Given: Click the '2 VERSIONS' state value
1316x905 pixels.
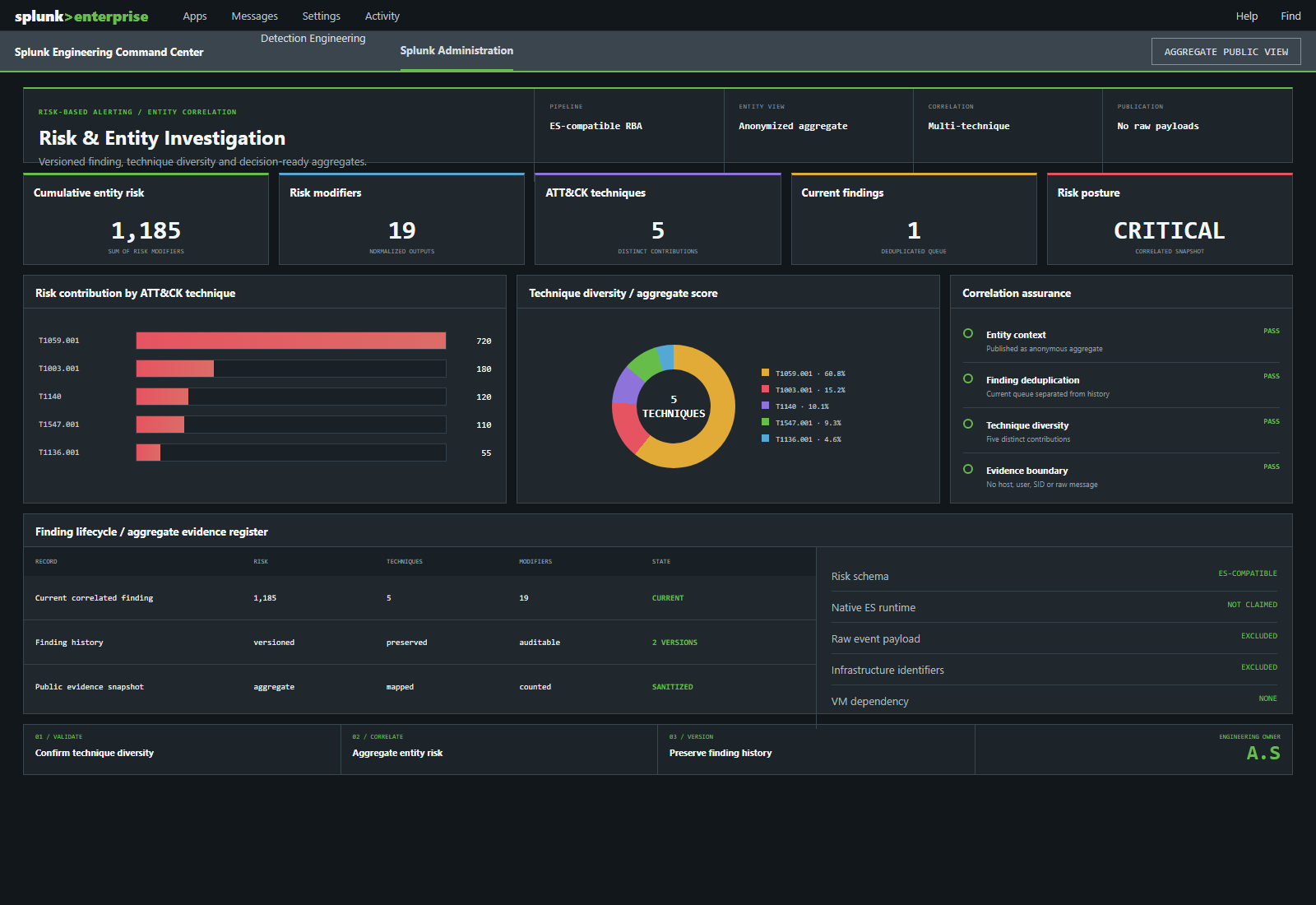Looking at the screenshot, I should [674, 643].
